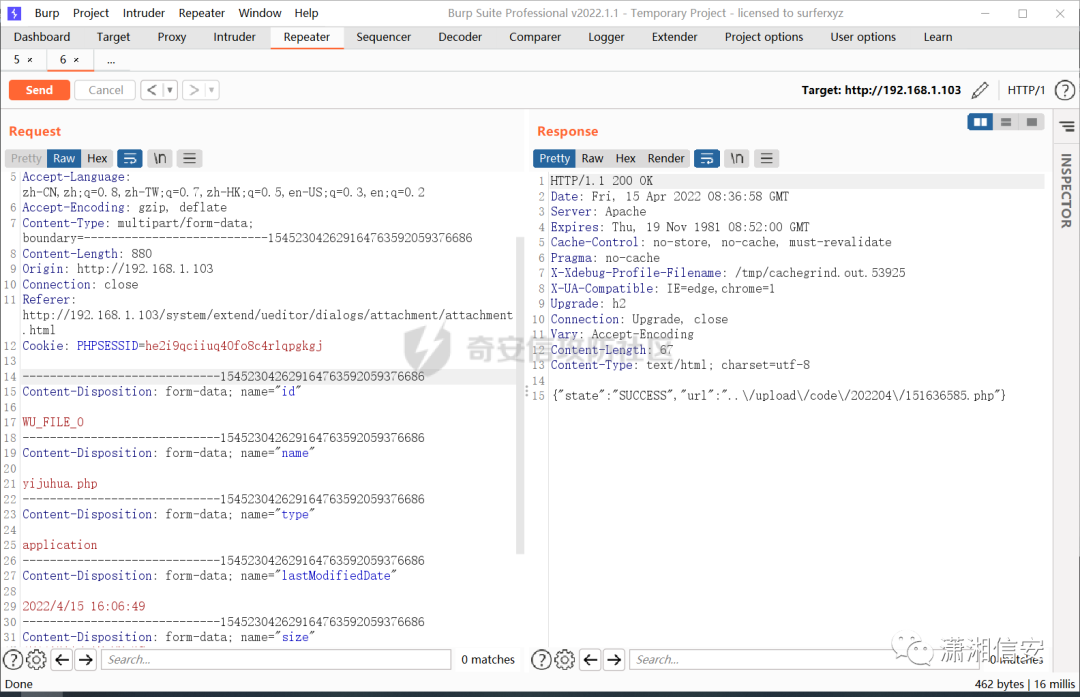Focus the Response search input field
Image resolution: width=1080 pixels, height=697 pixels.
tap(804, 660)
